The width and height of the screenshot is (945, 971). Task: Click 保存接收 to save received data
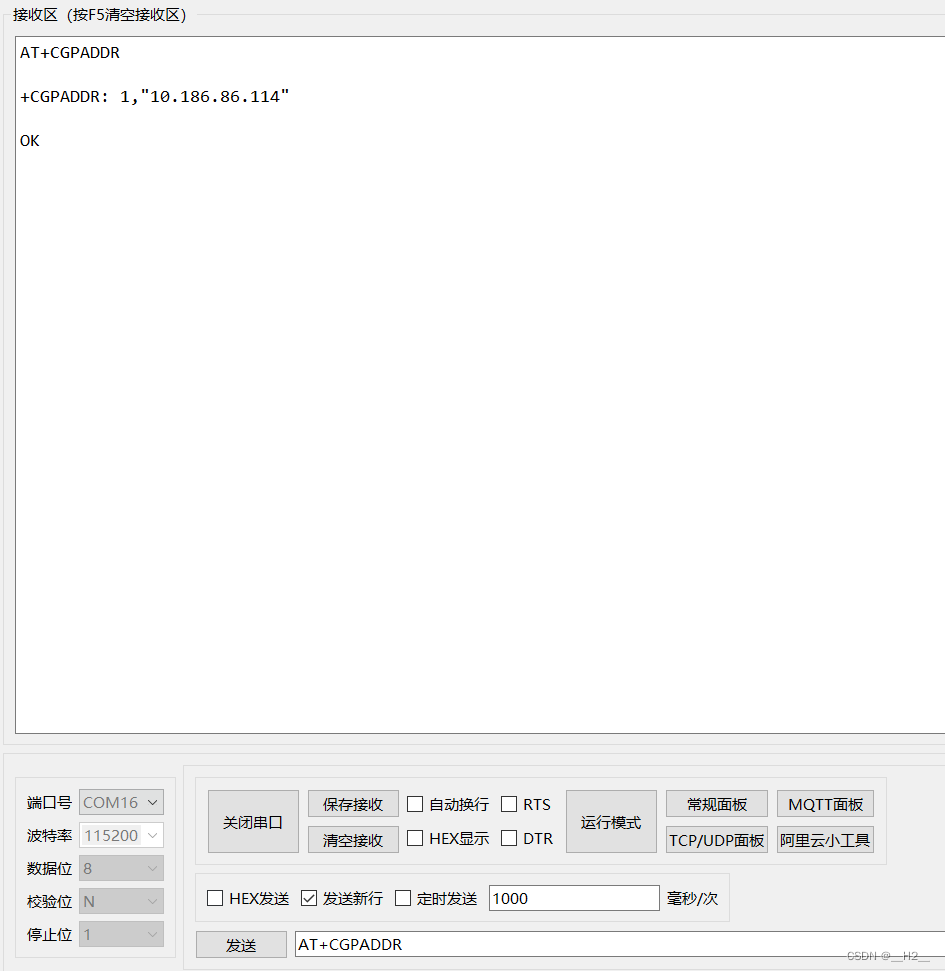point(352,804)
